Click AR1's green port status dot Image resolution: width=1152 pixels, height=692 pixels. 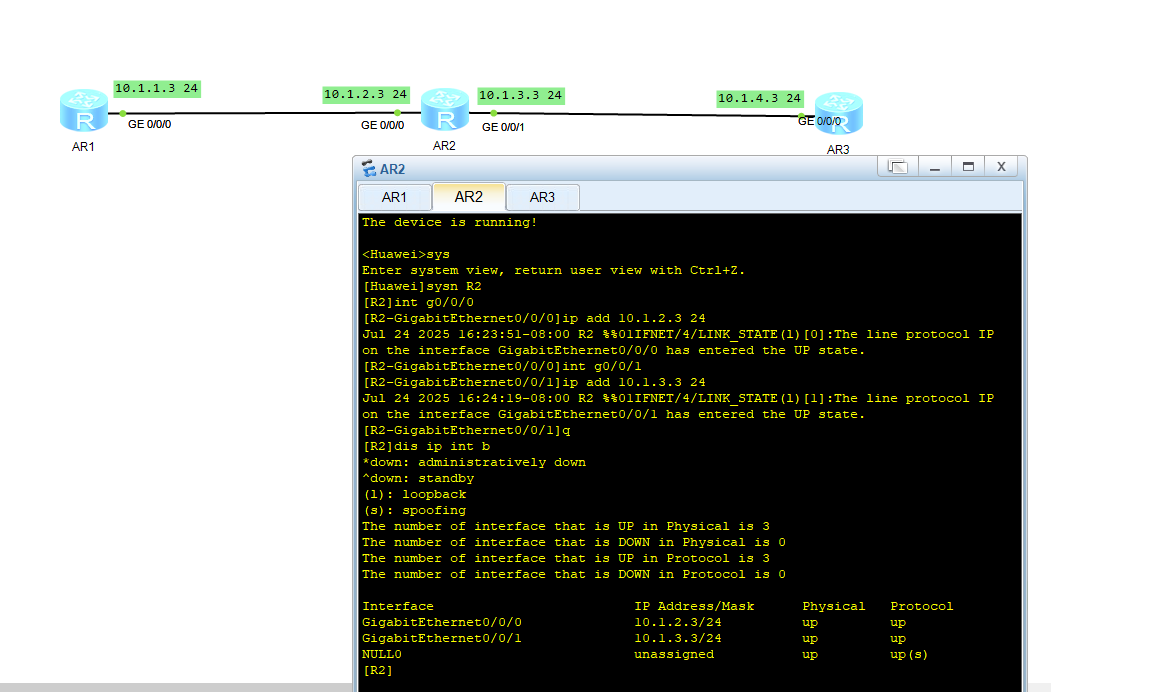click(123, 113)
